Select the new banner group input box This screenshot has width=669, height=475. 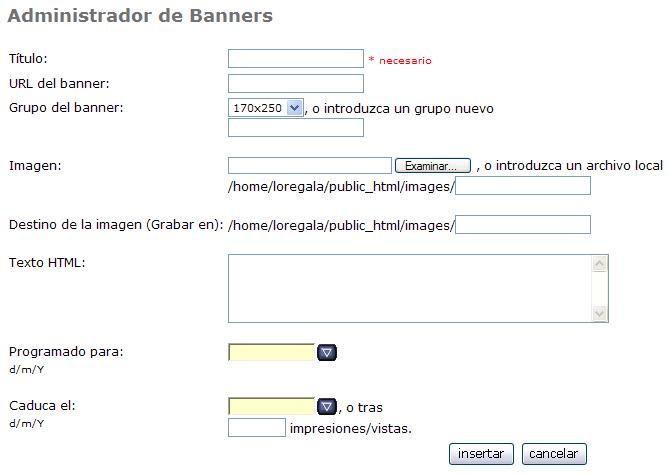pyautogui.click(x=295, y=127)
